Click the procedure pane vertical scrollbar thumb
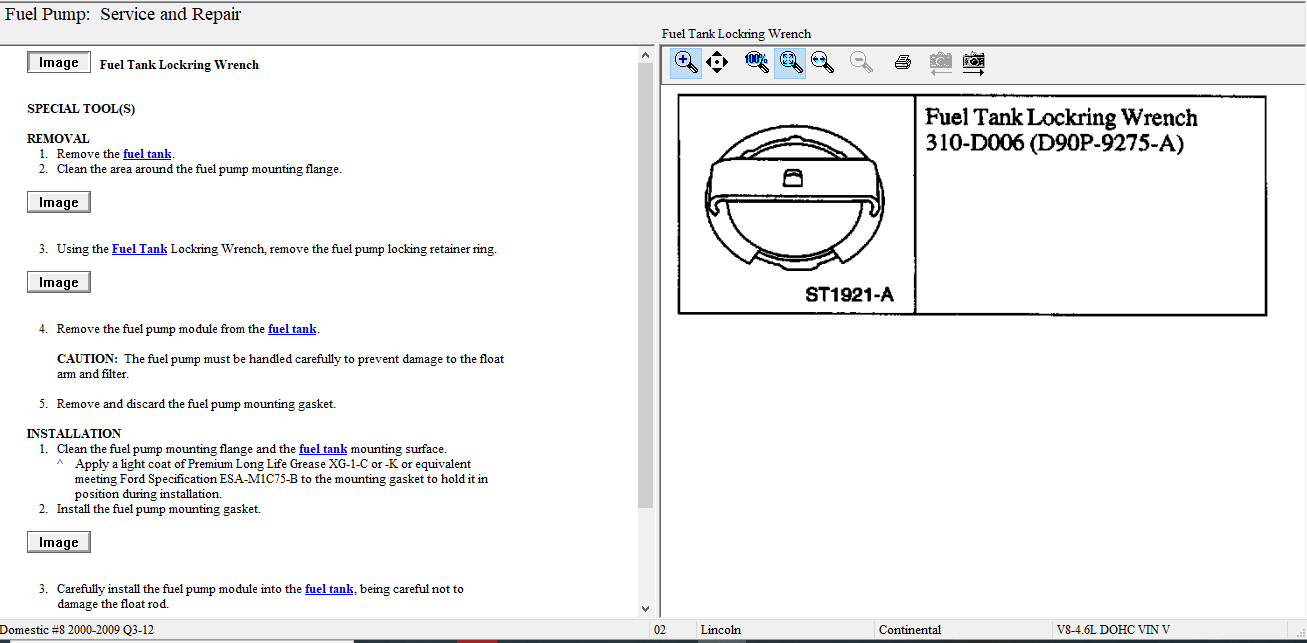Viewport: 1307px width, 643px height. (645, 285)
